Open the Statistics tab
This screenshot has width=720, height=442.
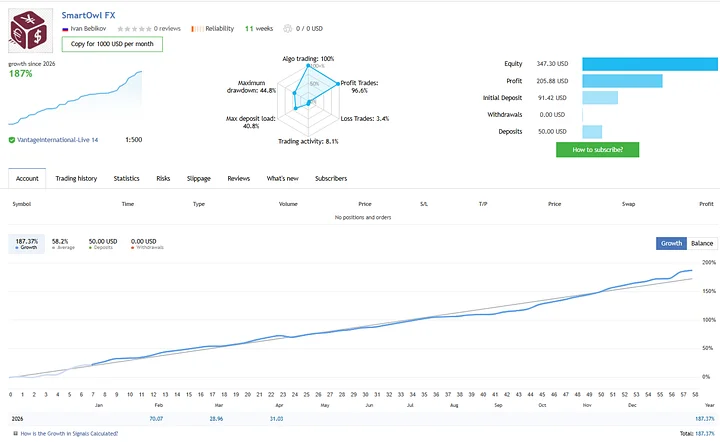[126, 179]
